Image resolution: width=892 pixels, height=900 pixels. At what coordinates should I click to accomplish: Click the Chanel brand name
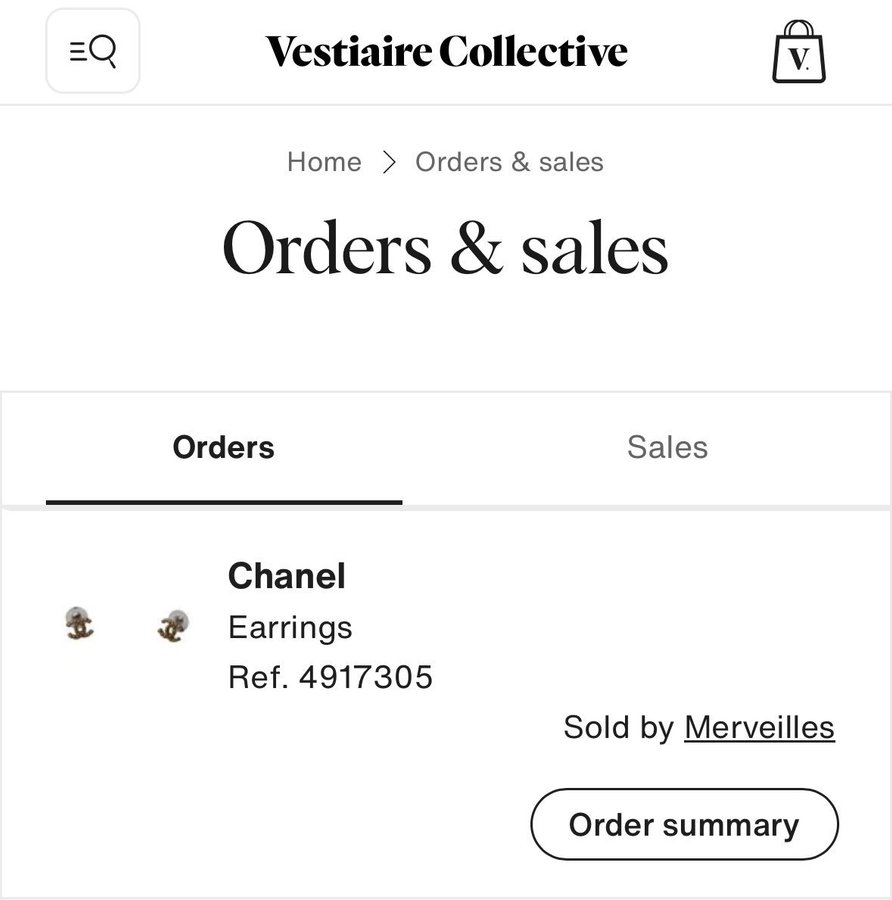287,576
